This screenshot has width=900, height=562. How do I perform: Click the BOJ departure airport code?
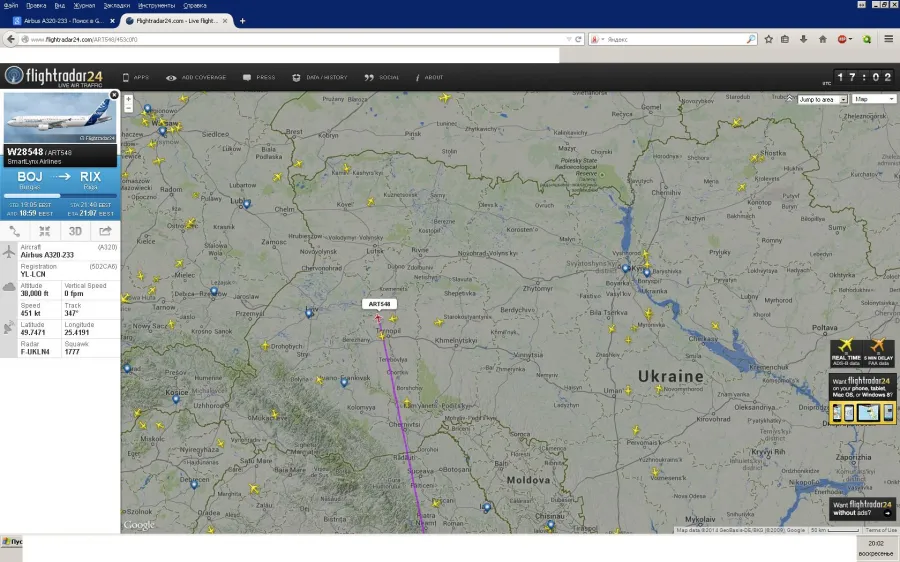(30, 177)
